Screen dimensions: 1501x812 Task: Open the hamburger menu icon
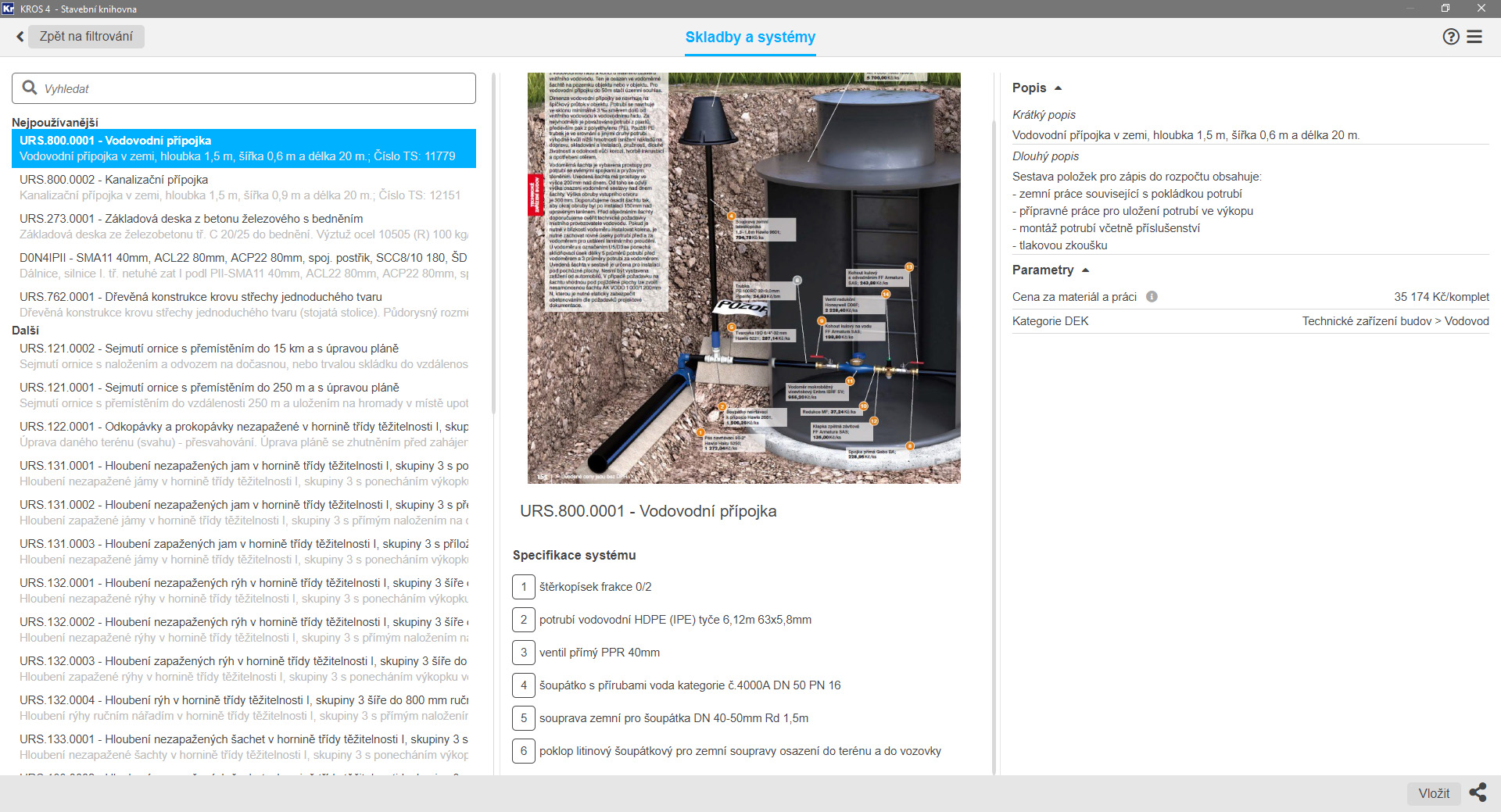coord(1474,37)
